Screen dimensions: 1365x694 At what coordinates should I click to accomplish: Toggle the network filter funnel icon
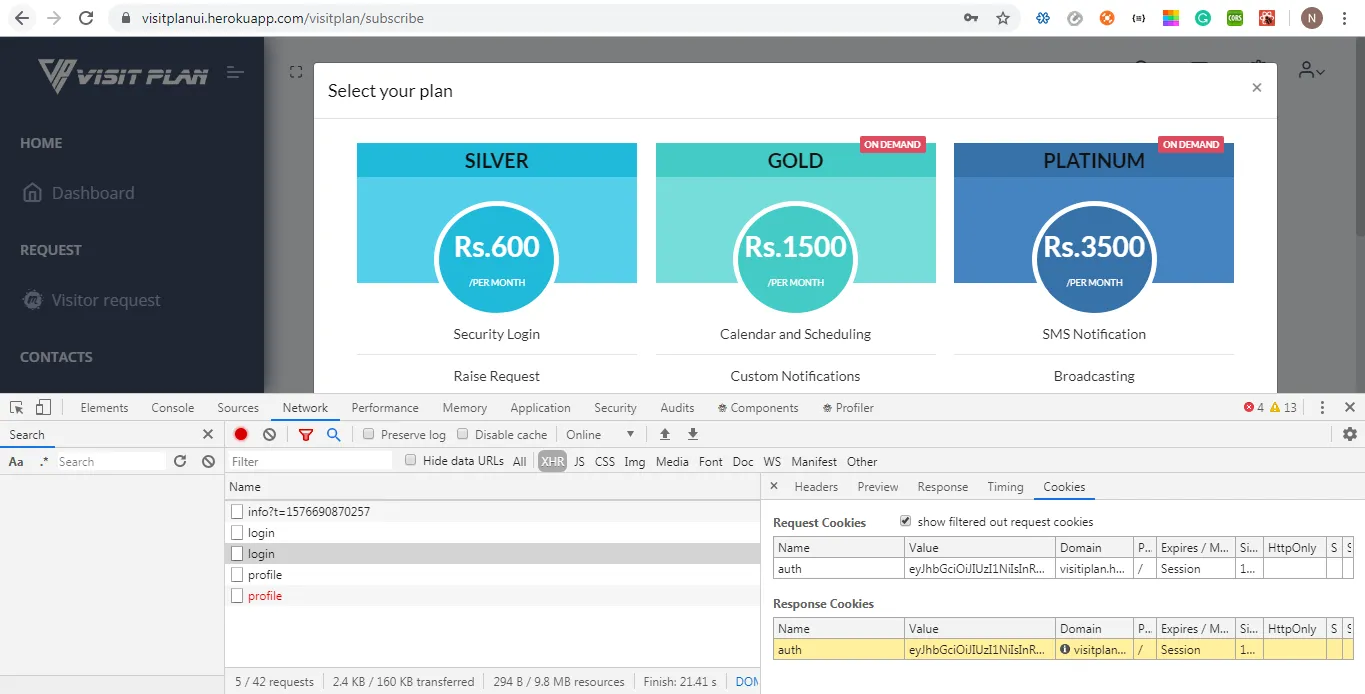point(306,435)
